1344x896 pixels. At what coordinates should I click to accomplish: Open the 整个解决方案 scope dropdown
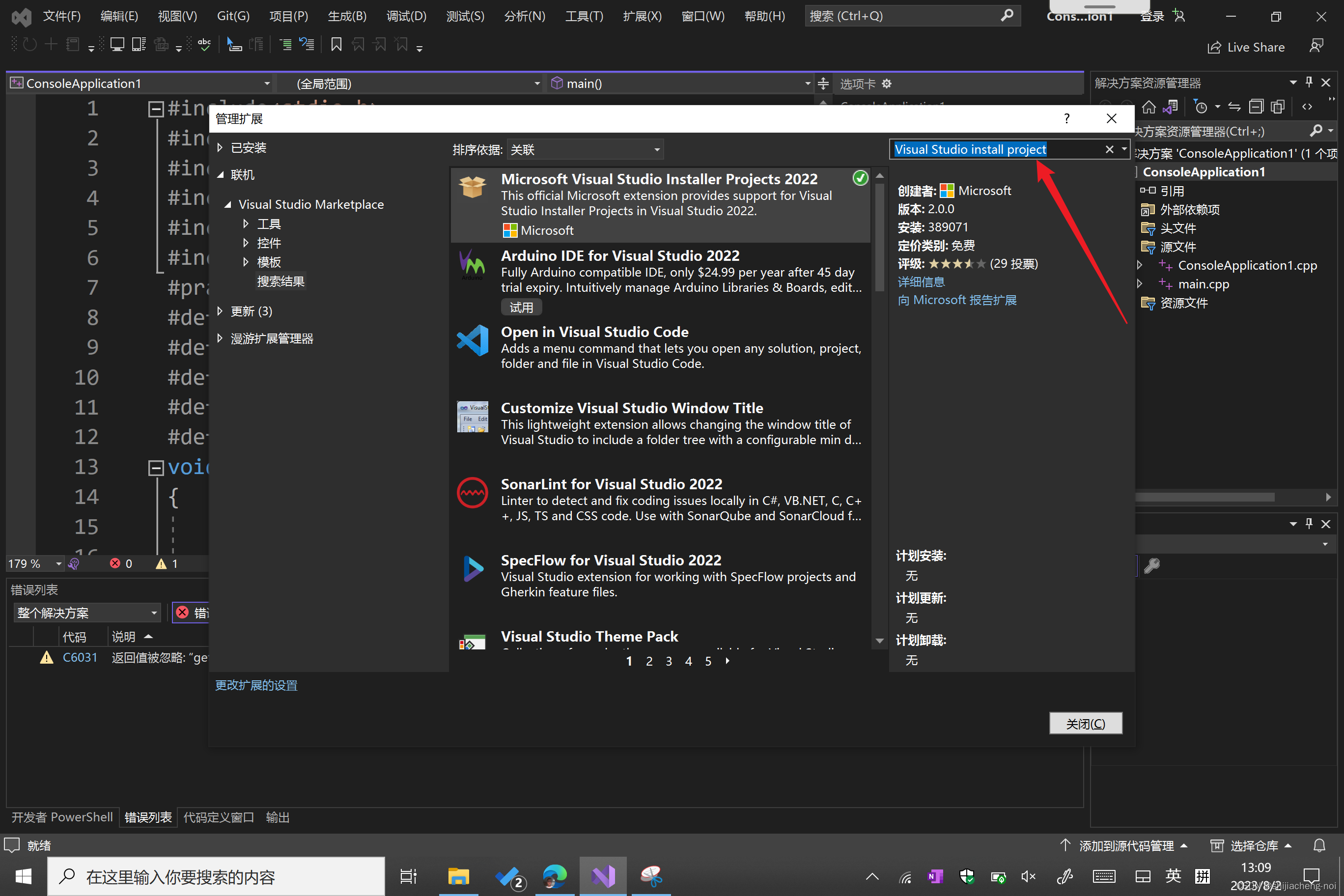coord(87,613)
